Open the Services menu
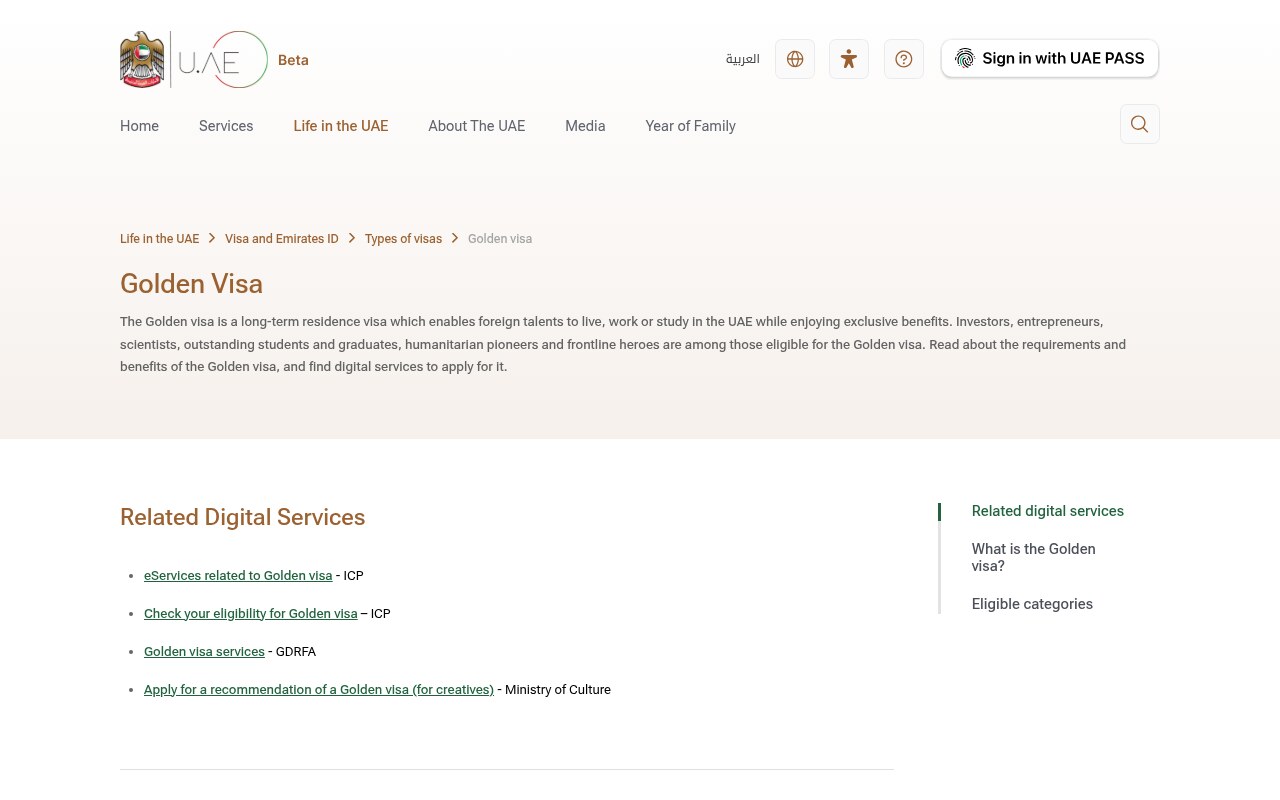 point(226,126)
